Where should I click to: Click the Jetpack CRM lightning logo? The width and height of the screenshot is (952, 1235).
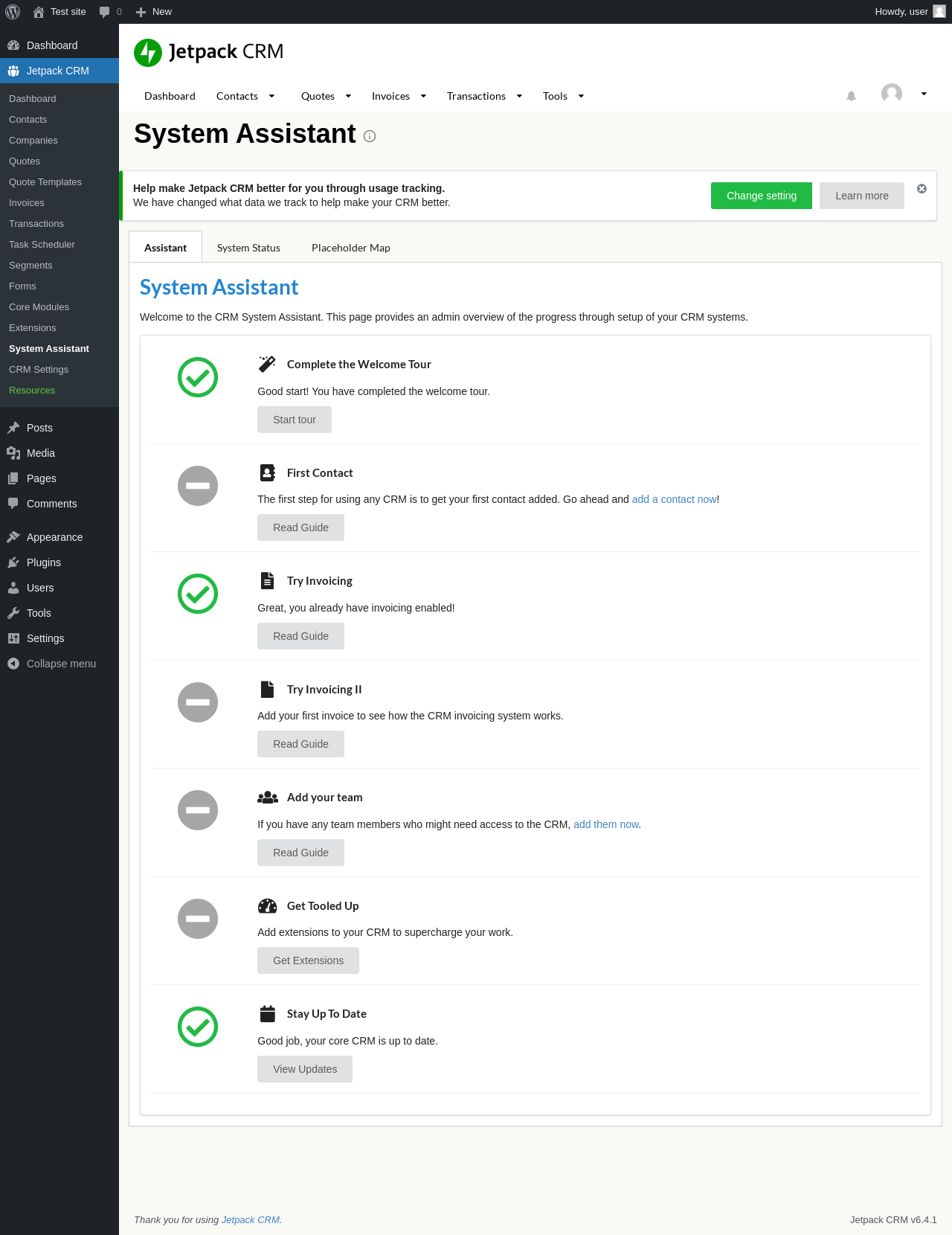coord(148,53)
